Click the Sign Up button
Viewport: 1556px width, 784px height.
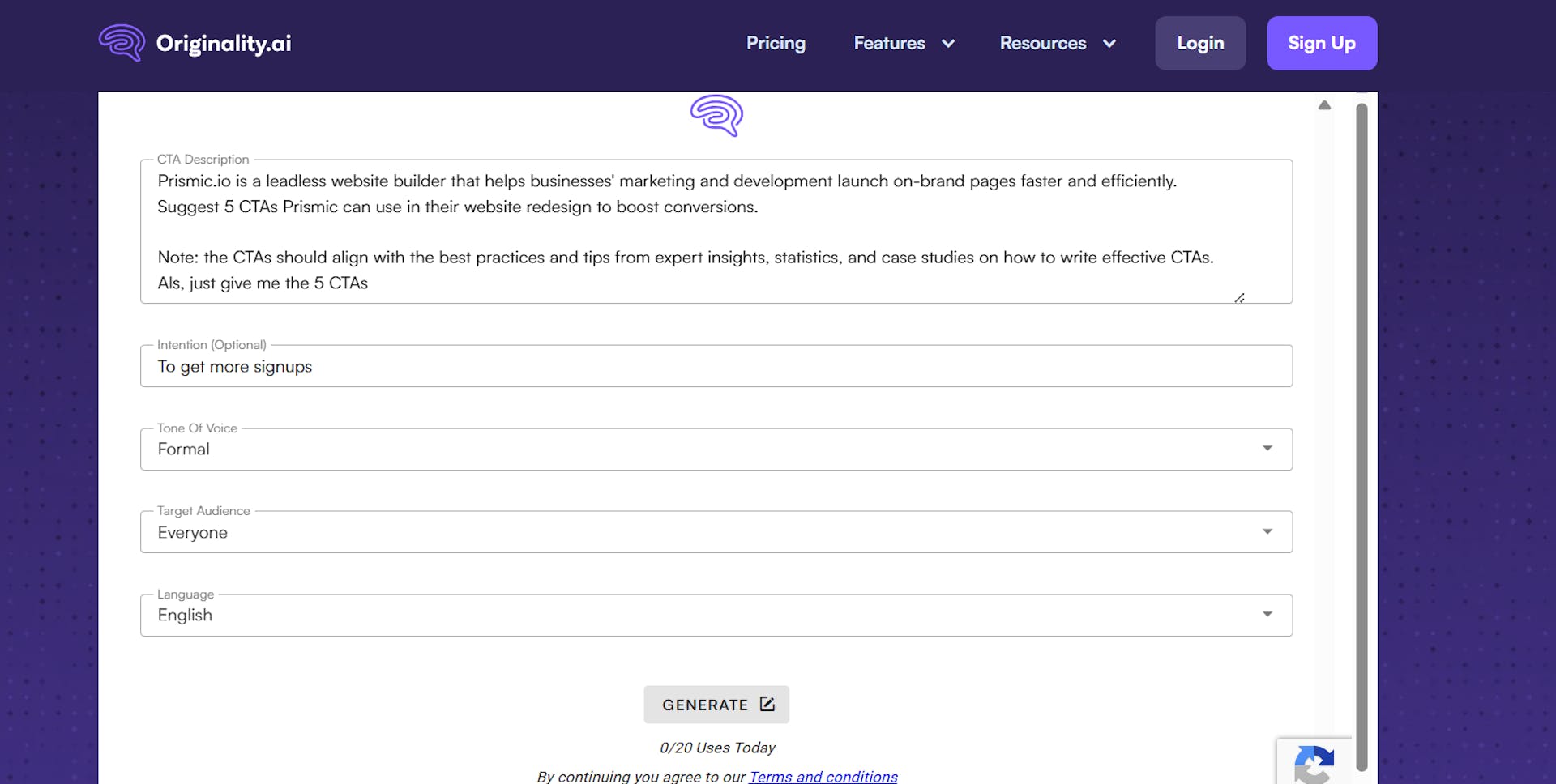[x=1321, y=43]
